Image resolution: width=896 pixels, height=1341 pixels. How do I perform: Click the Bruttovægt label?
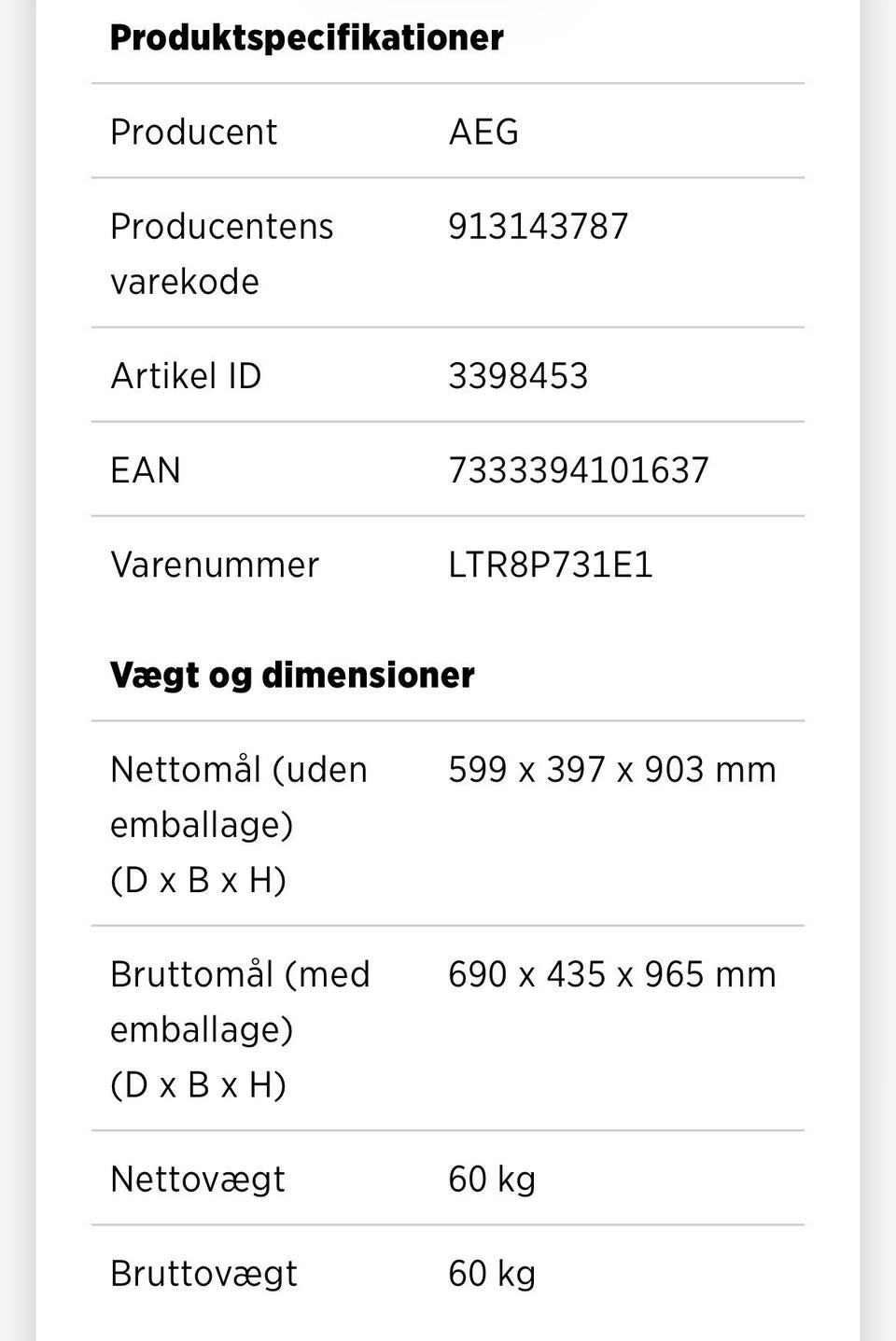click(x=203, y=1274)
